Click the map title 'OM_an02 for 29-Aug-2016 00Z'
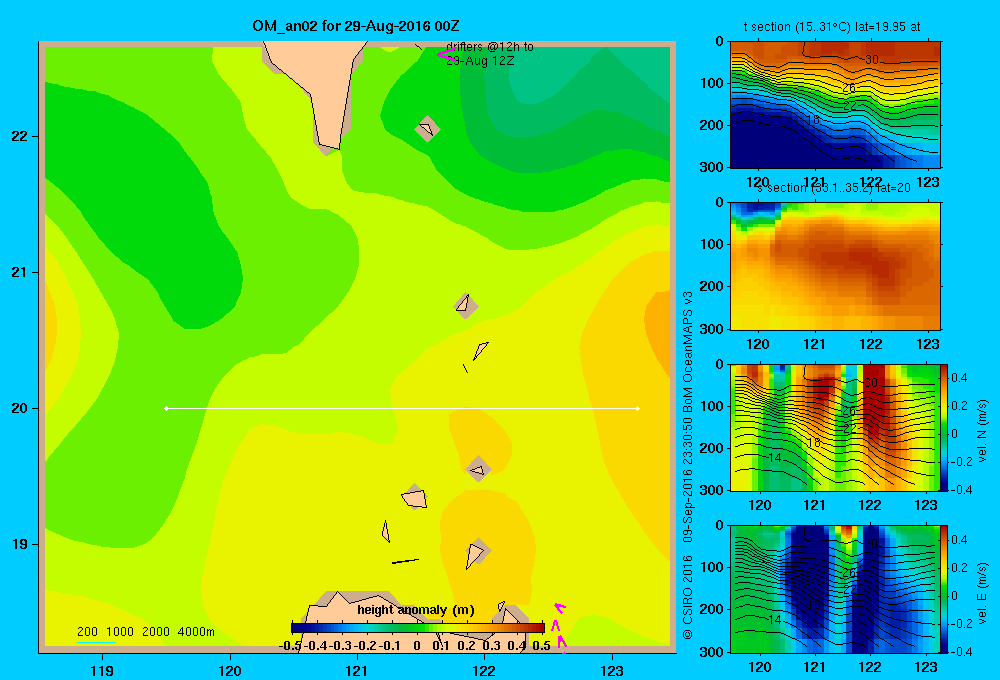 [x=356, y=26]
